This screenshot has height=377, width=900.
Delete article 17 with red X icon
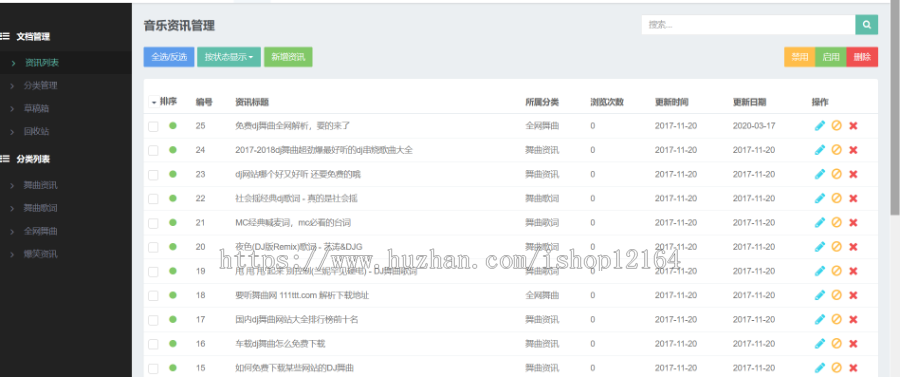coord(853,319)
